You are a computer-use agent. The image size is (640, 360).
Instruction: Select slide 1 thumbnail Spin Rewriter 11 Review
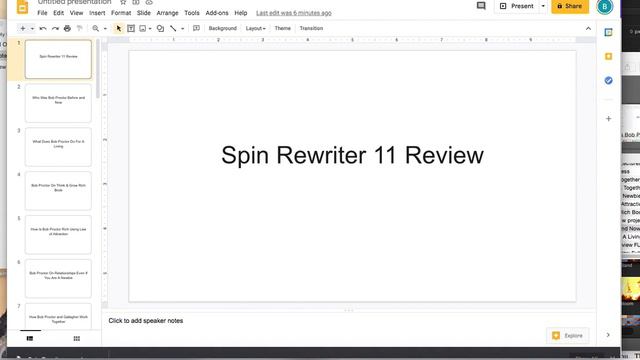click(58, 59)
